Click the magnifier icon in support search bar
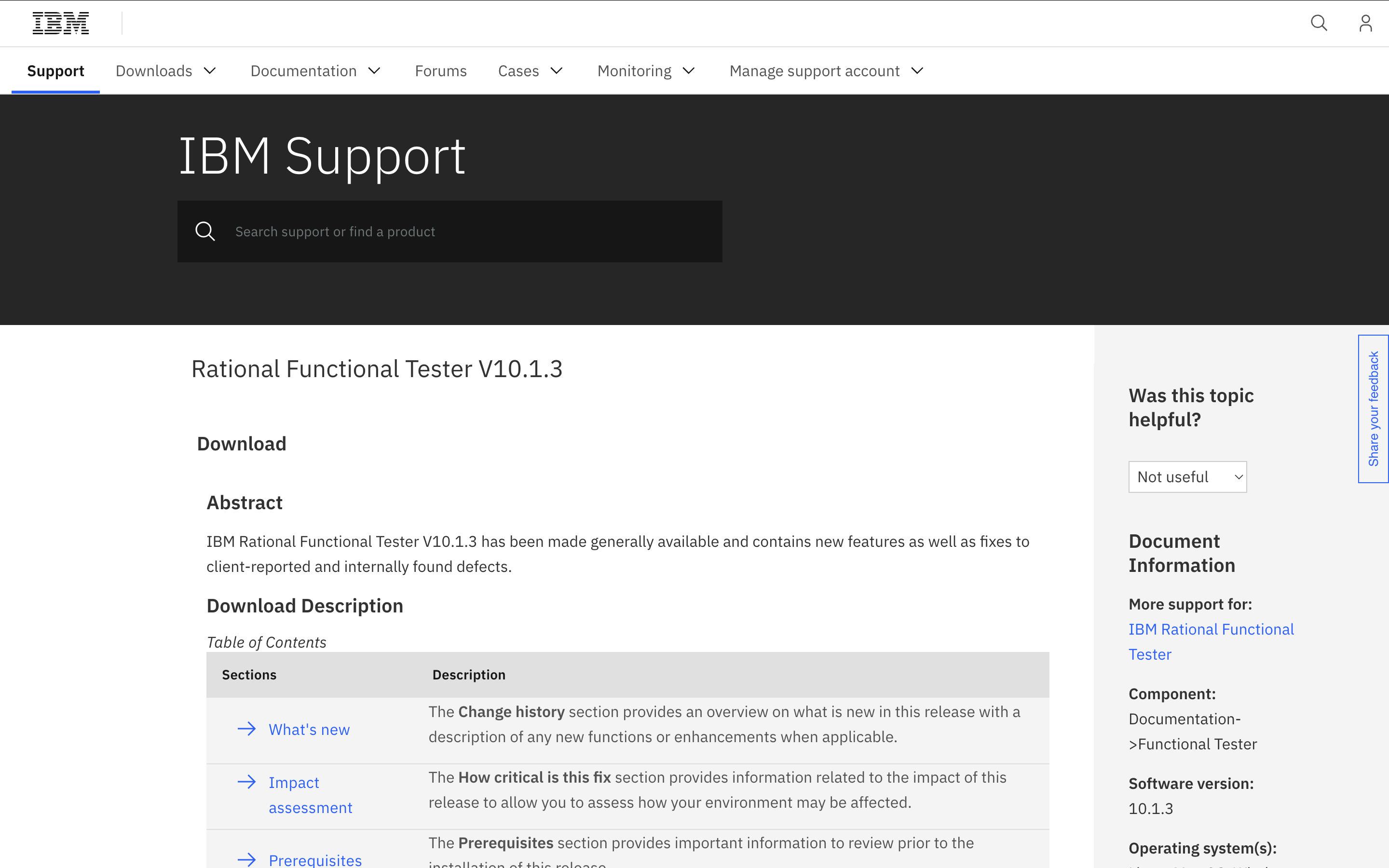The image size is (1389, 868). click(205, 231)
